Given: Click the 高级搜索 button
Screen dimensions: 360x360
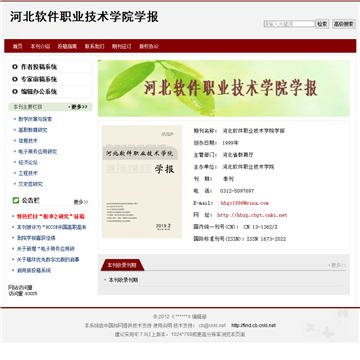Looking at the screenshot, I should tap(344, 24).
